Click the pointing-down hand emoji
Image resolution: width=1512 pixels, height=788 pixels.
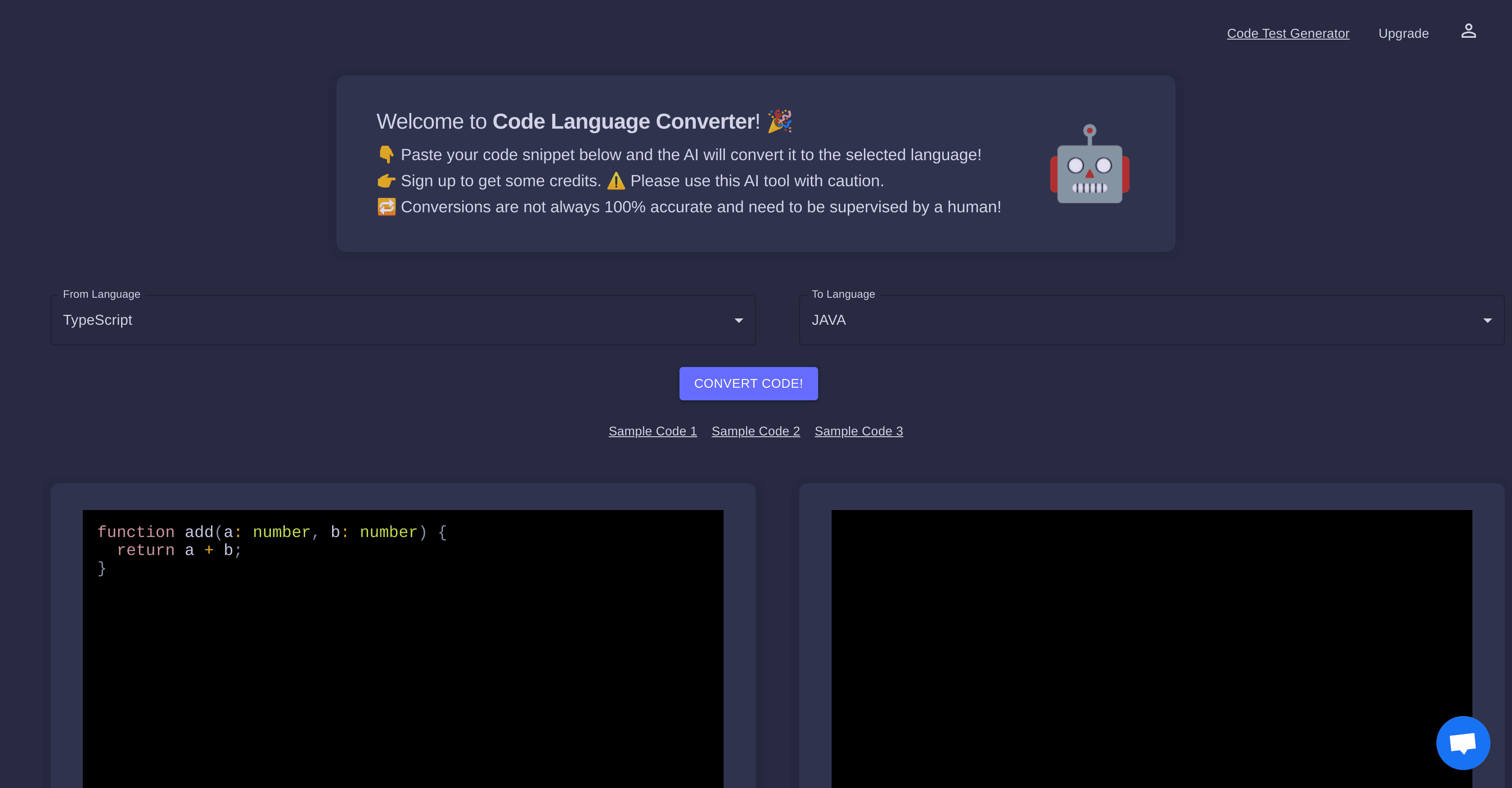click(x=386, y=154)
